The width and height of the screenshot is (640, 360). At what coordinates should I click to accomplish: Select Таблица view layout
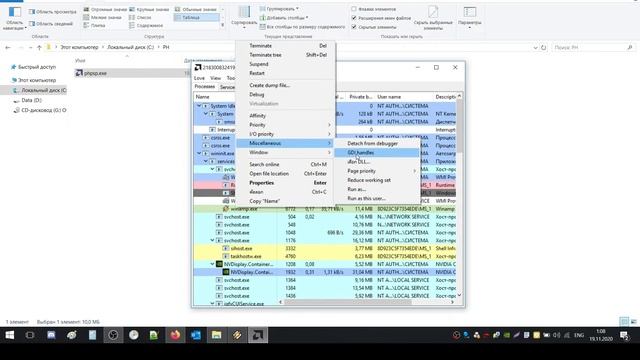[x=196, y=17]
